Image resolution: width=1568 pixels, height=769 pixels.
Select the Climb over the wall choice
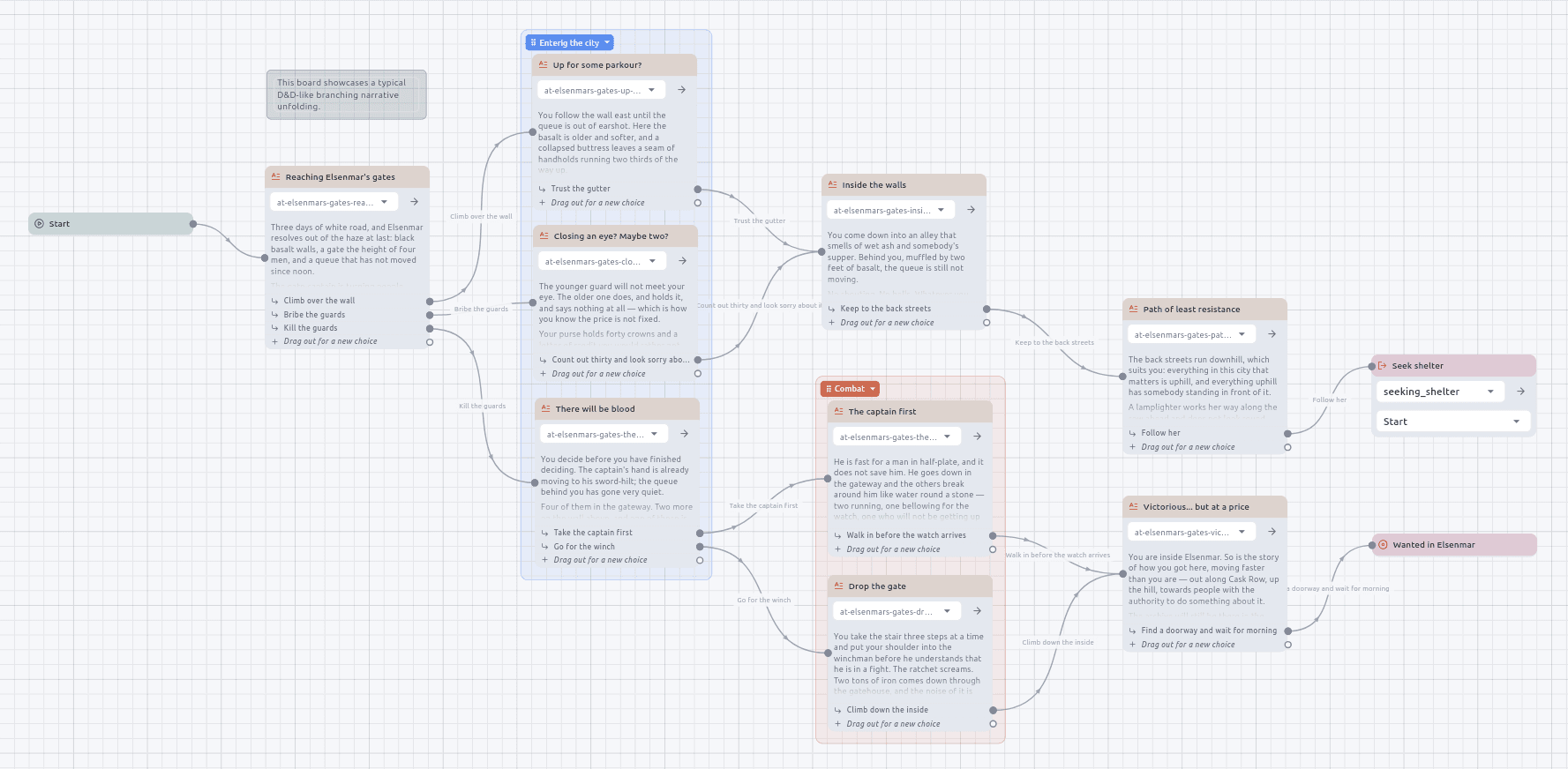(319, 301)
